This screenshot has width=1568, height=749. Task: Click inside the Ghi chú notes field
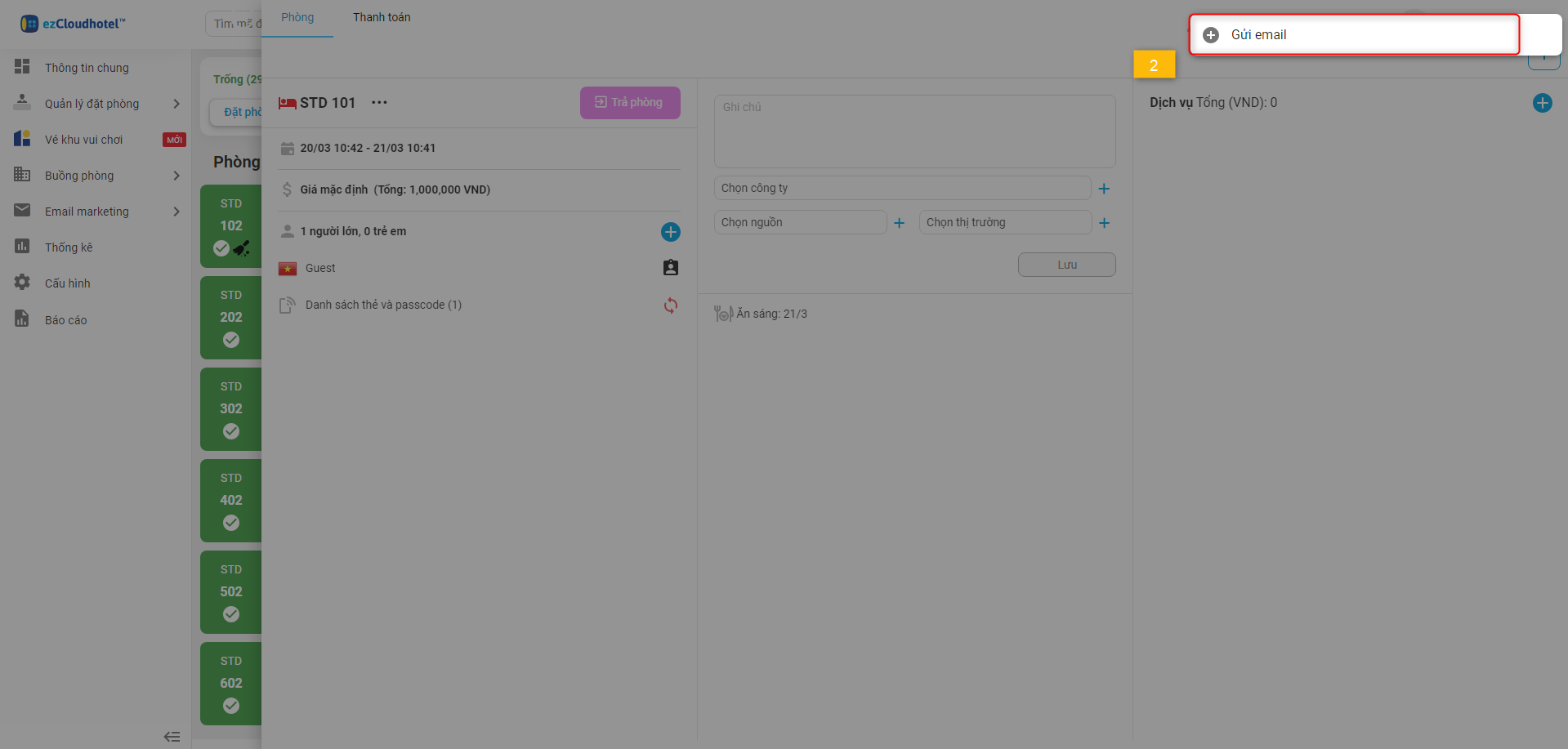click(x=914, y=132)
